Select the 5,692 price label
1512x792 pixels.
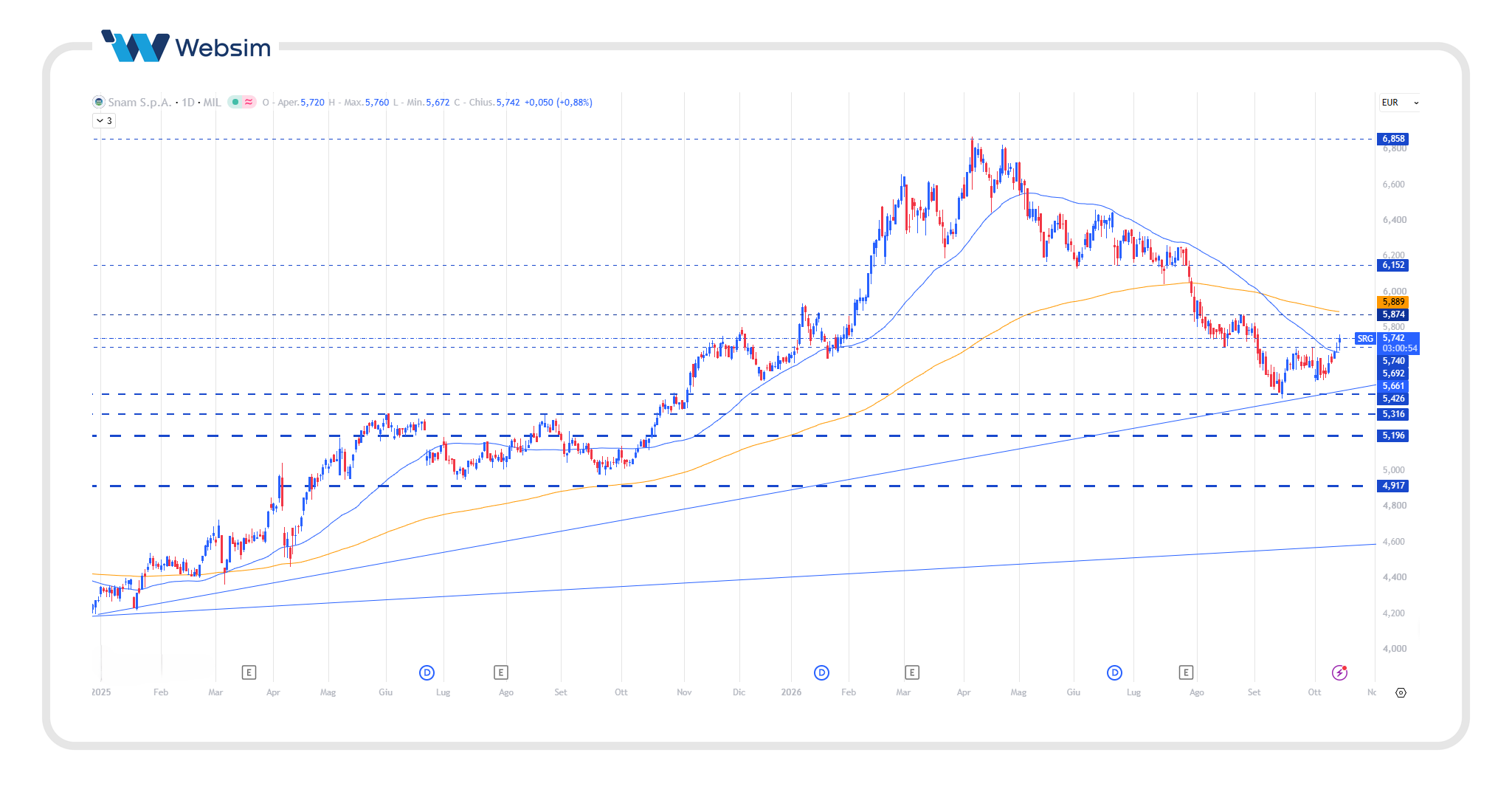pyautogui.click(x=1393, y=373)
